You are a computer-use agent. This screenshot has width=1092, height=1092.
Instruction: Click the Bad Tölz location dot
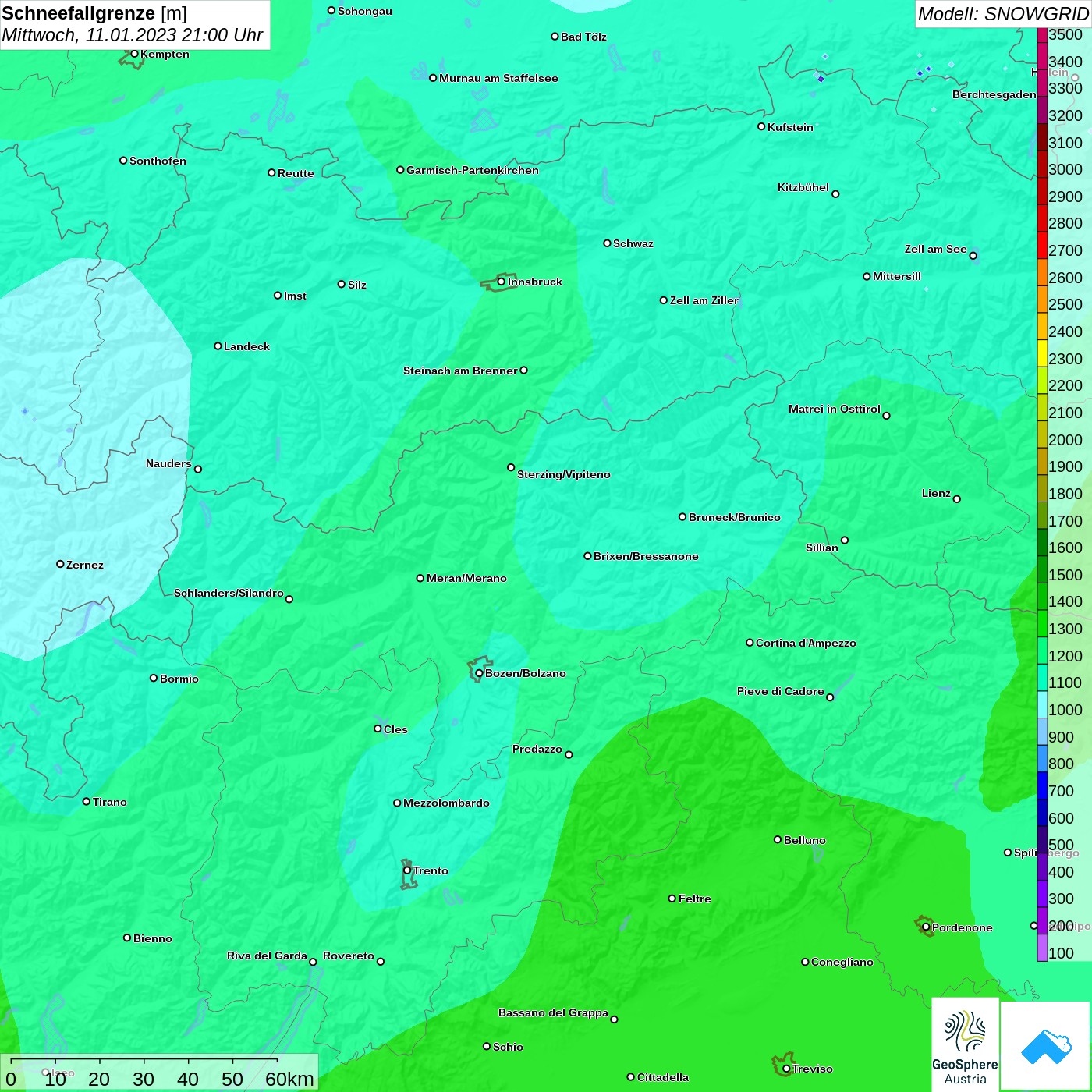click(555, 36)
